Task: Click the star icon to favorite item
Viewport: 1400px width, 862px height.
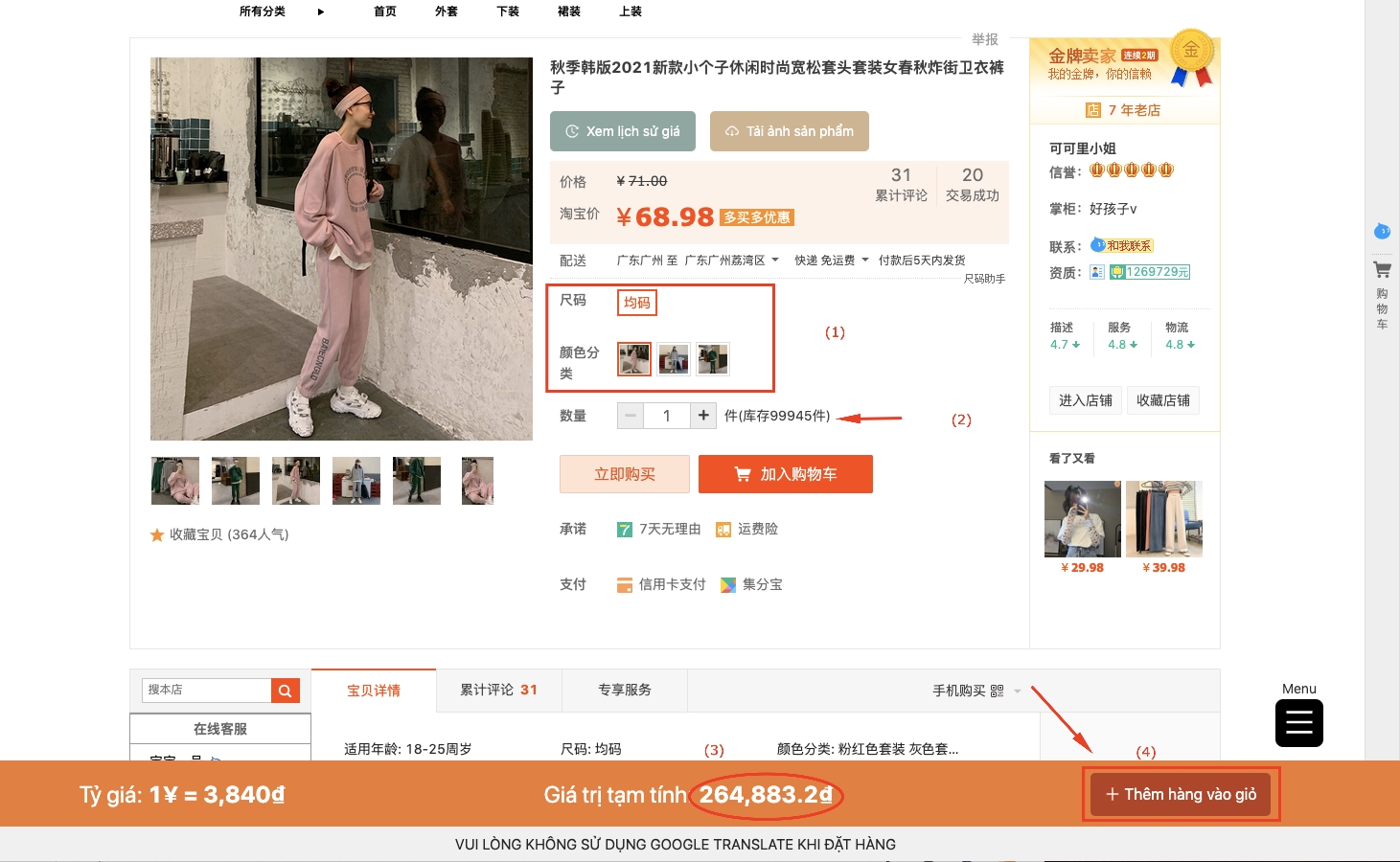Action: click(x=157, y=535)
